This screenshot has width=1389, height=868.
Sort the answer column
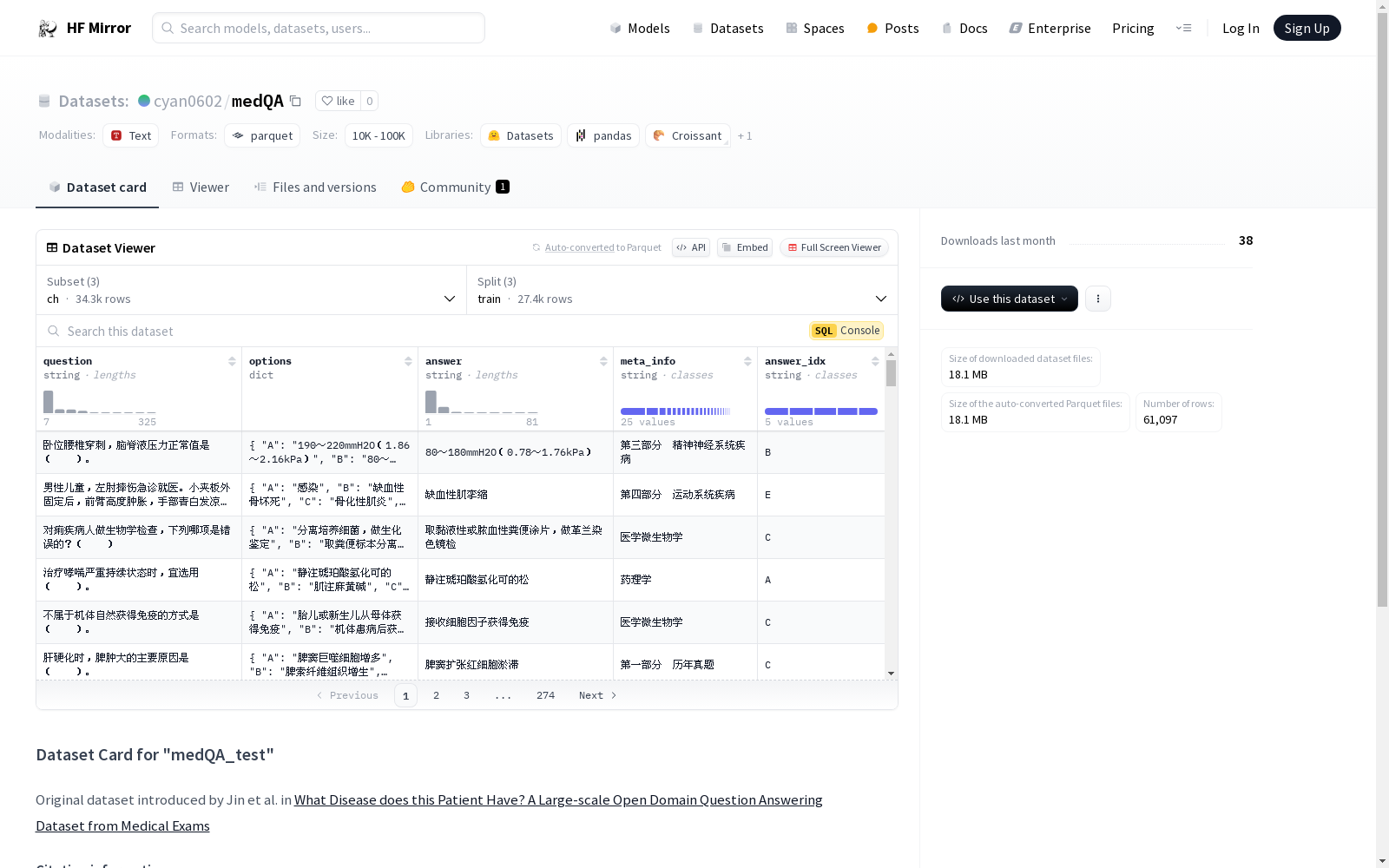tap(603, 361)
